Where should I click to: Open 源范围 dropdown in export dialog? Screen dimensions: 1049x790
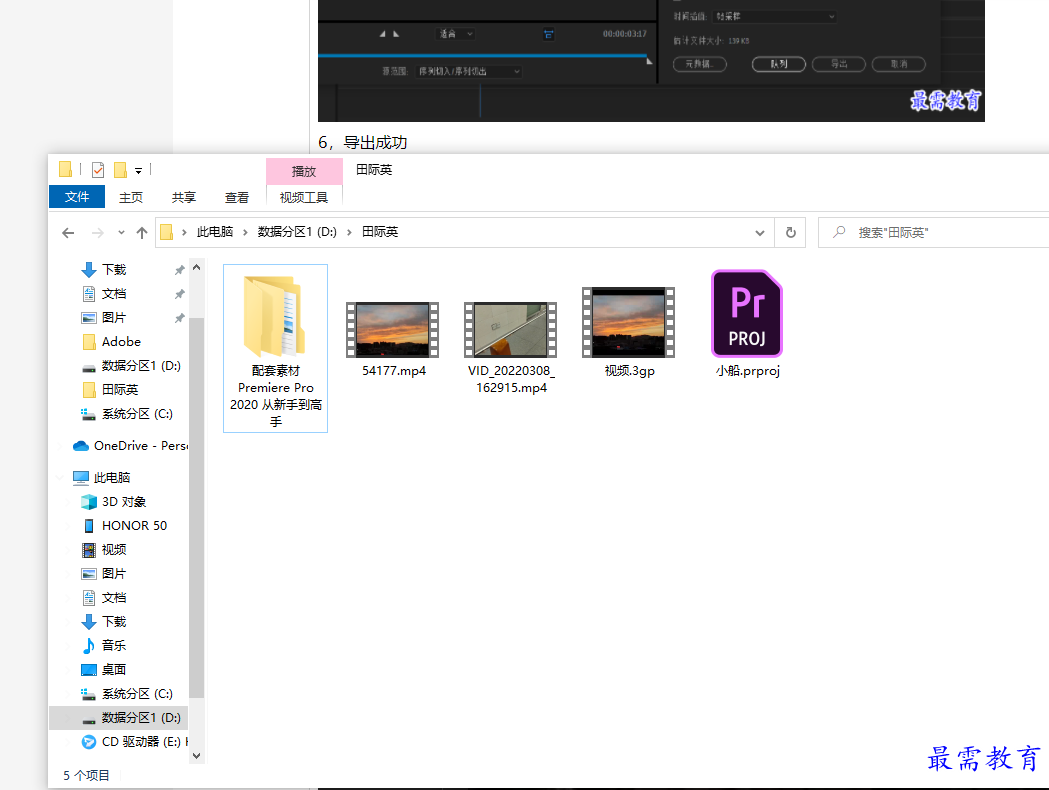click(468, 71)
